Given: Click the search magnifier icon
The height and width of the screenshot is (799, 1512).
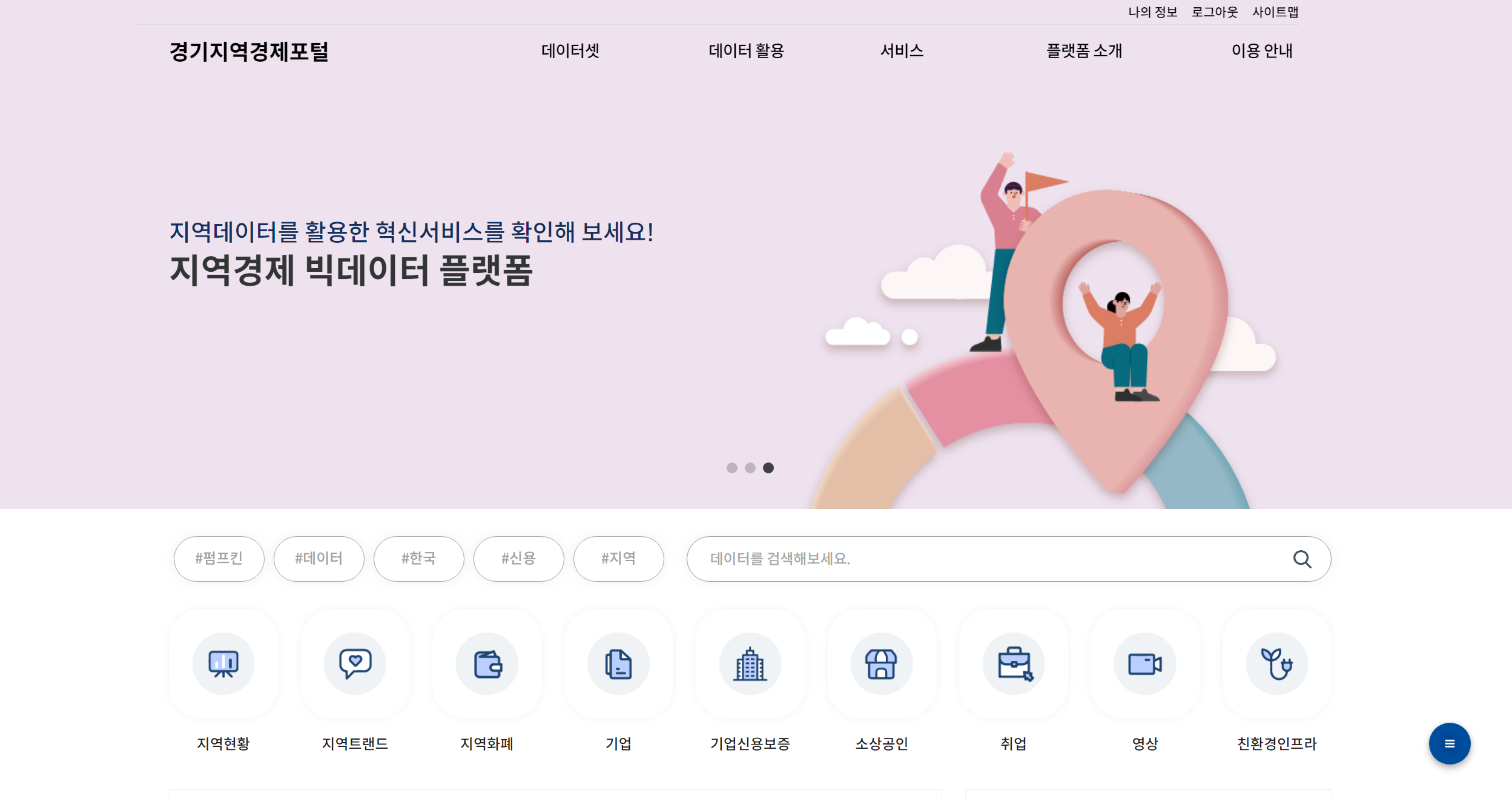Looking at the screenshot, I should (x=1302, y=559).
